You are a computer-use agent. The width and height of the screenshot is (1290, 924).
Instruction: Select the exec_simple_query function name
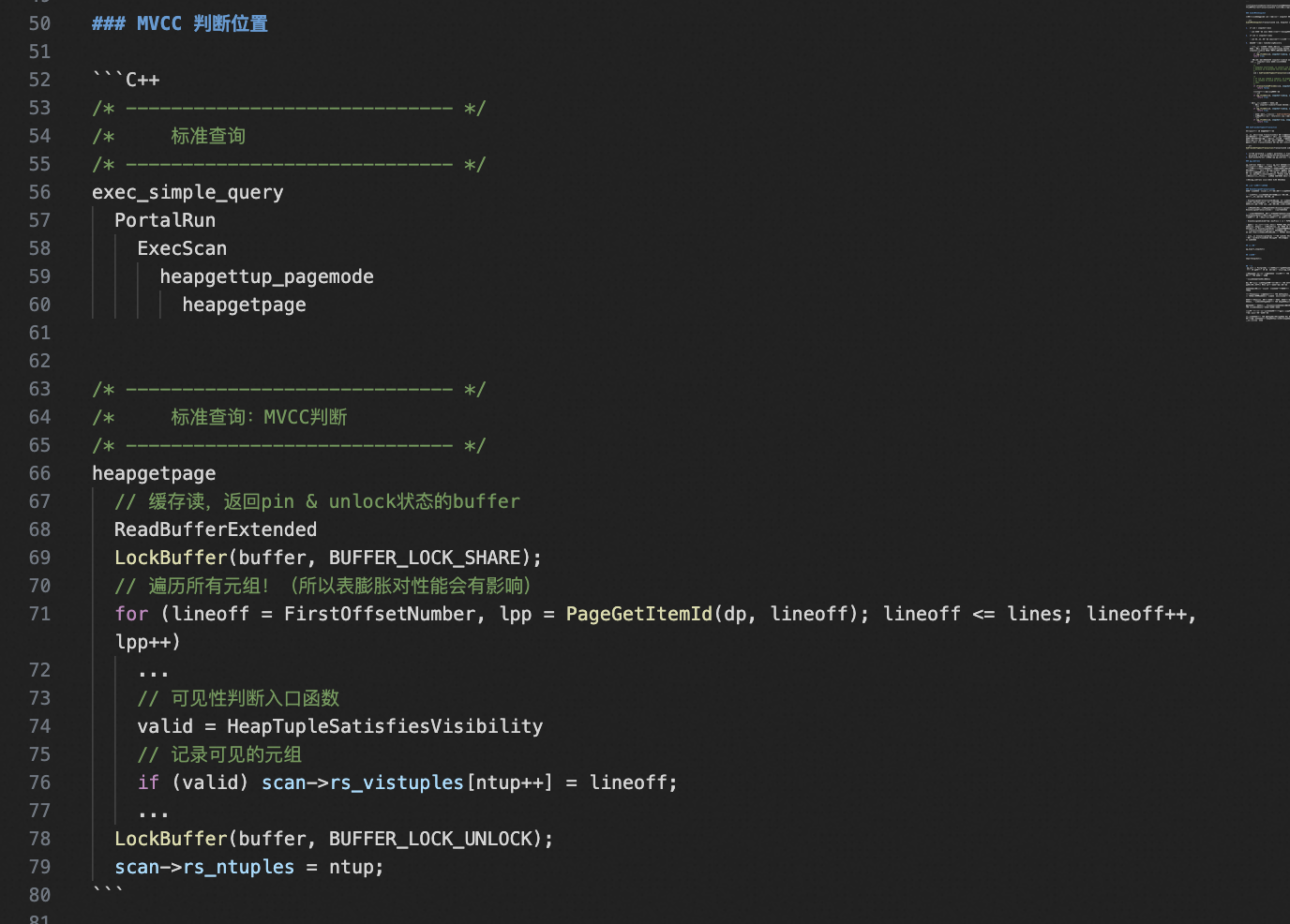point(187,192)
